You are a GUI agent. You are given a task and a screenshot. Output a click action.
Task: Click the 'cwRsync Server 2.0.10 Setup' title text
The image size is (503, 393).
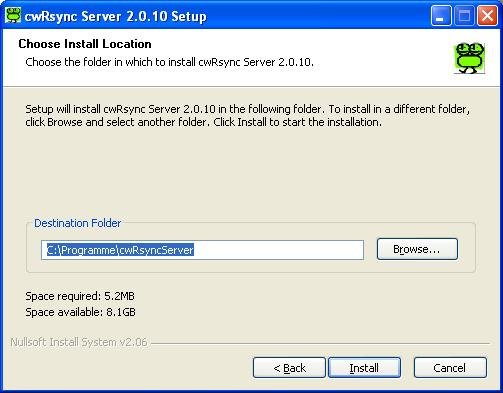[115, 16]
